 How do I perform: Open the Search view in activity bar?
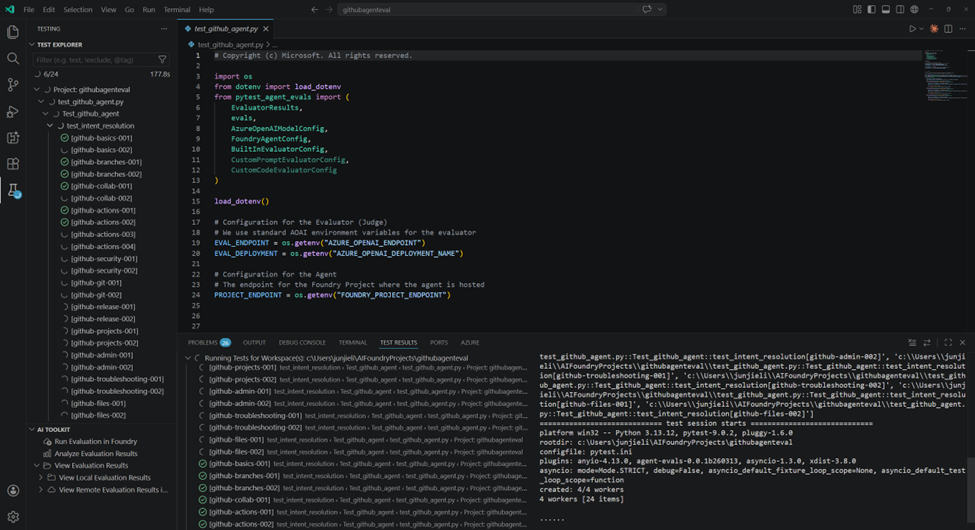13,59
